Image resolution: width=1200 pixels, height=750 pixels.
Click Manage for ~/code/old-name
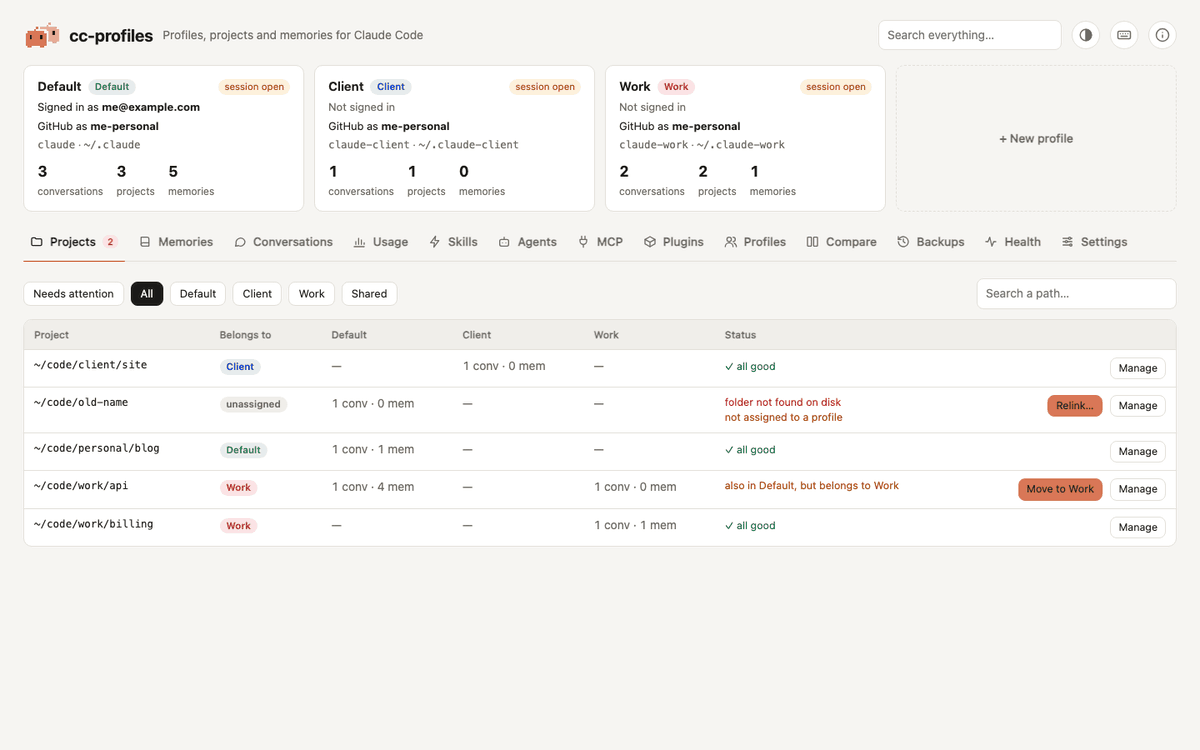[1138, 406]
